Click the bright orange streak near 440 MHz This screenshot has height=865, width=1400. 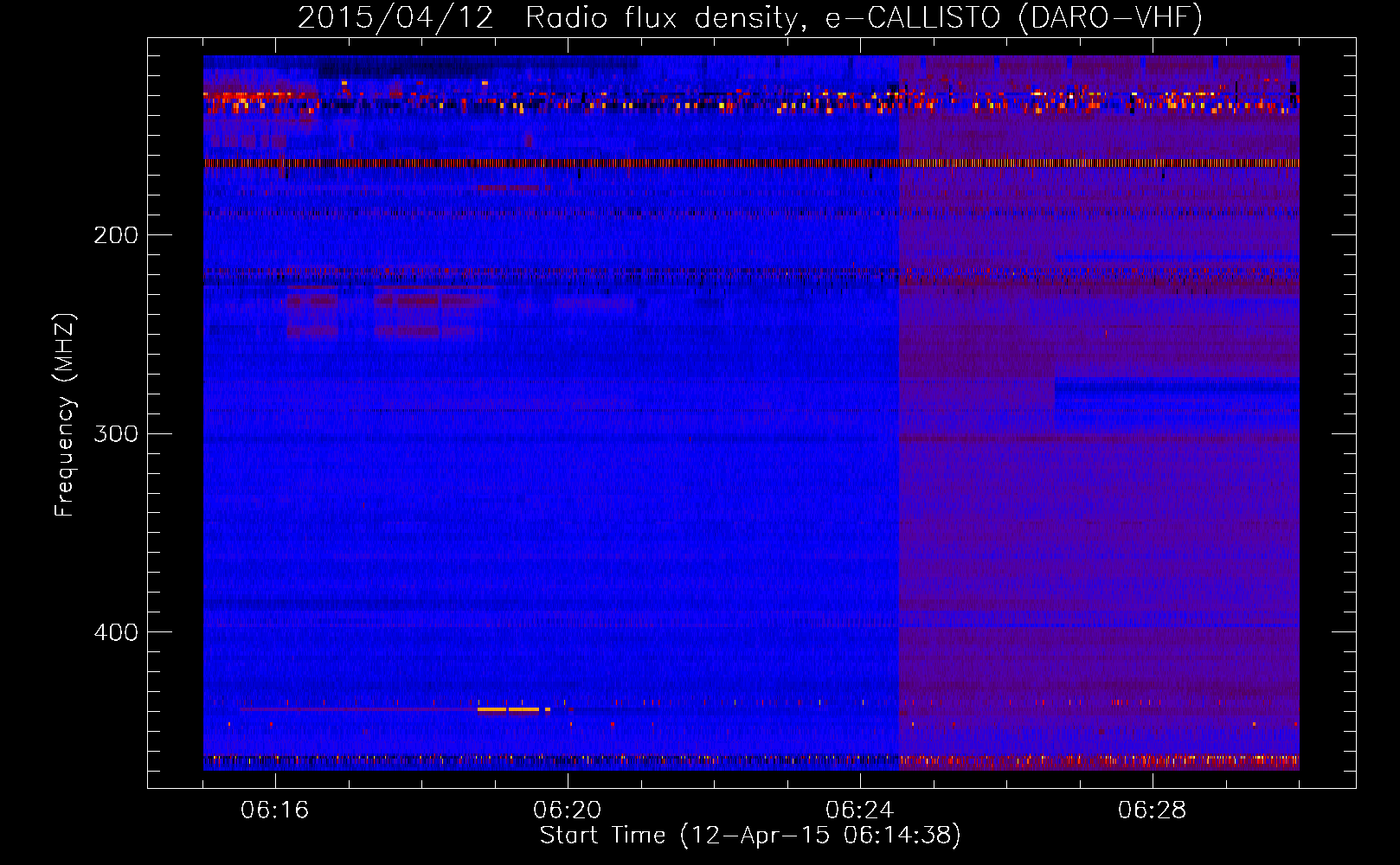click(x=514, y=709)
